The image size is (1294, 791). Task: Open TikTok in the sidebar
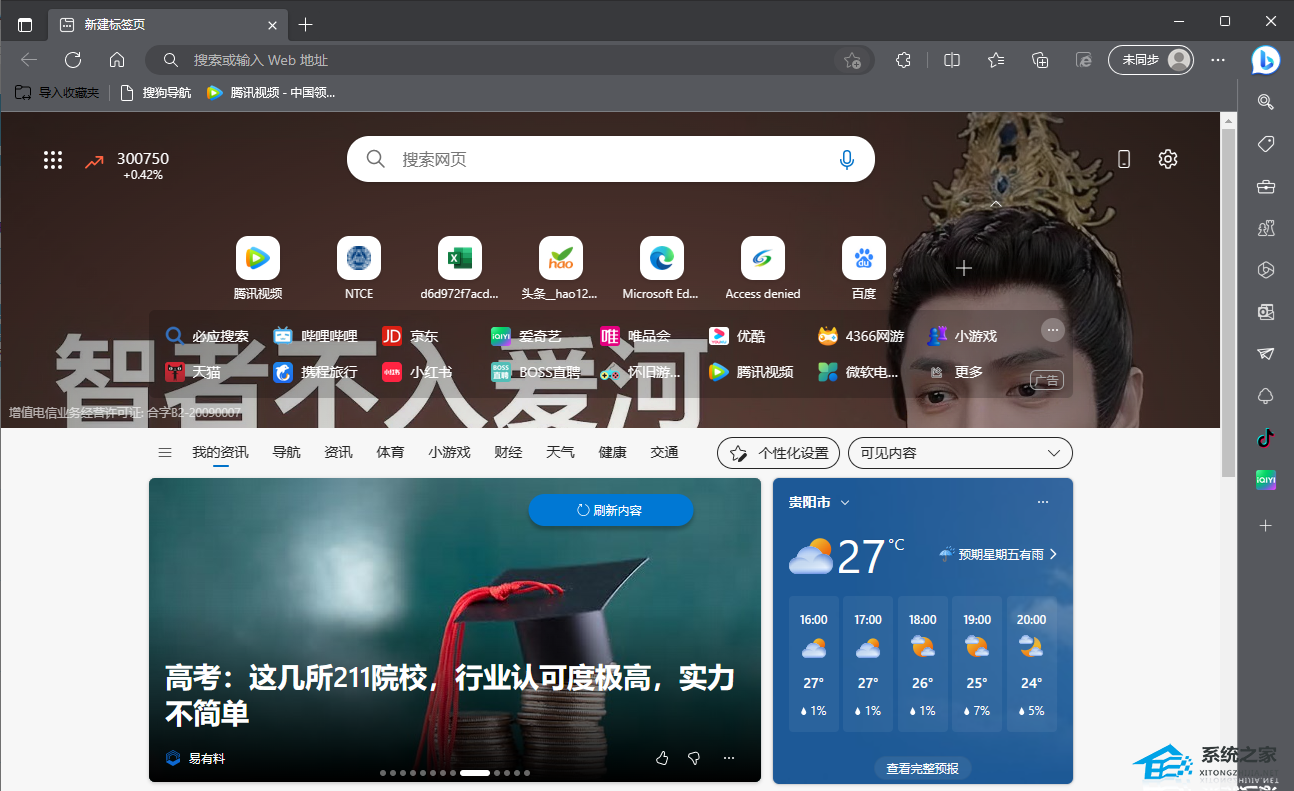(x=1265, y=438)
